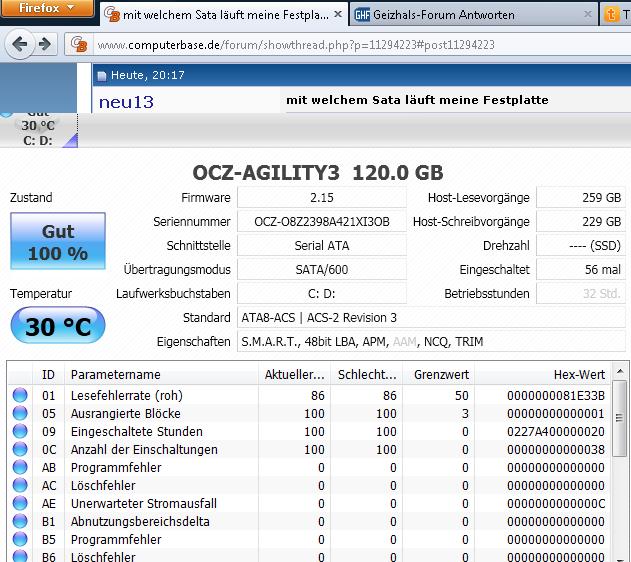Click the Drehzahl value ---- (SSD)

click(x=581, y=245)
